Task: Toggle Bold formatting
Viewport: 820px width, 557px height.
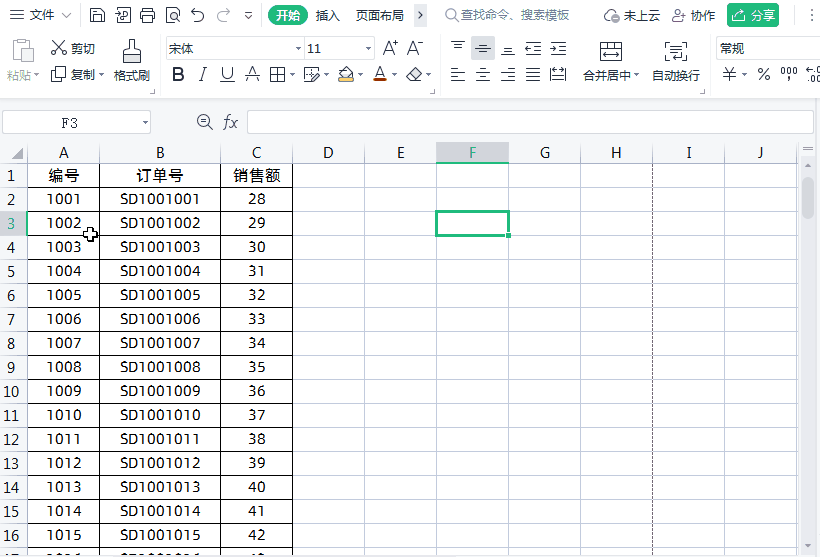Action: pyautogui.click(x=178, y=75)
